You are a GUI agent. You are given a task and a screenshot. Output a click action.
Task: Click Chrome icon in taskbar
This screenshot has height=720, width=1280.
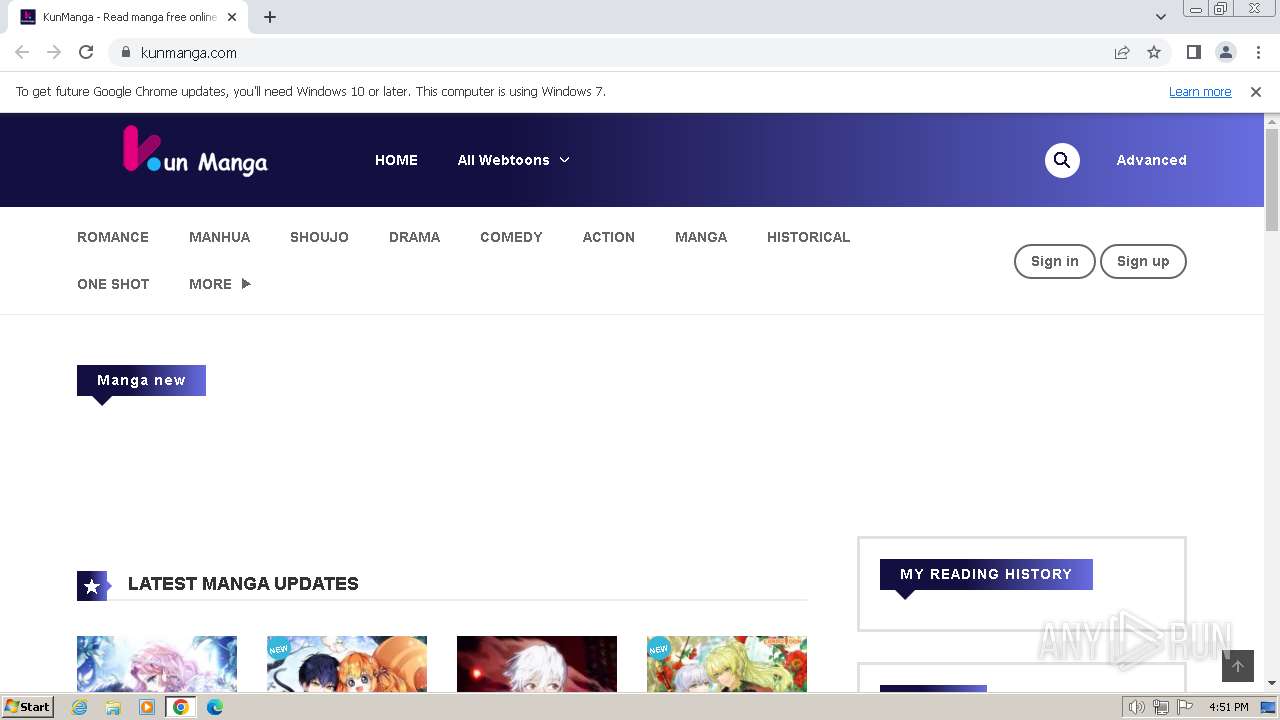click(181, 707)
